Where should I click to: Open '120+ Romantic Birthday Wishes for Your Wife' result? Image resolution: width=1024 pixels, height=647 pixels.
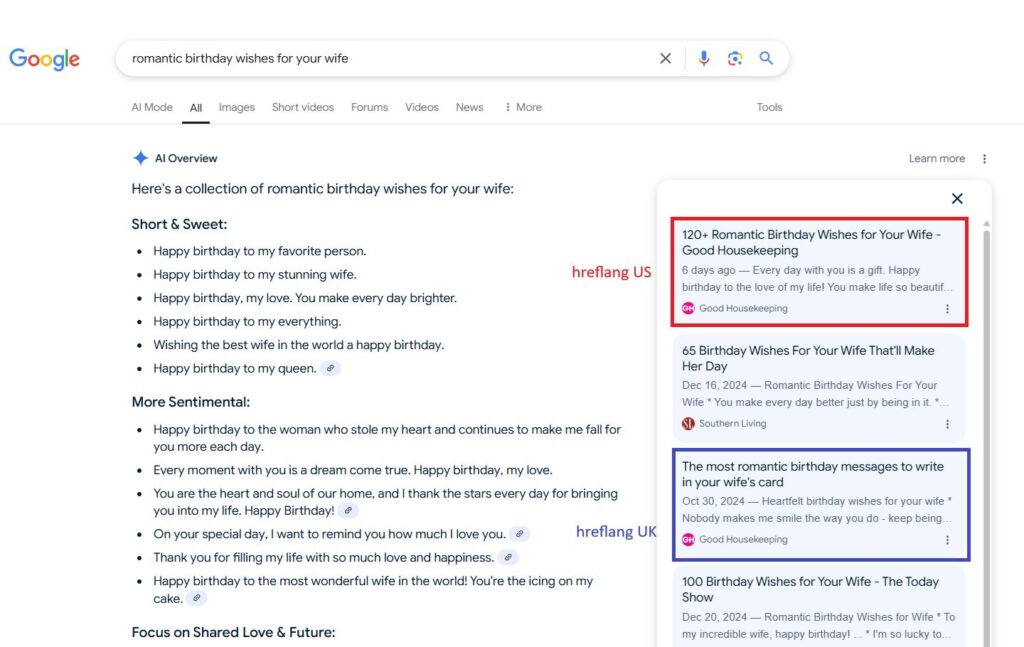811,242
